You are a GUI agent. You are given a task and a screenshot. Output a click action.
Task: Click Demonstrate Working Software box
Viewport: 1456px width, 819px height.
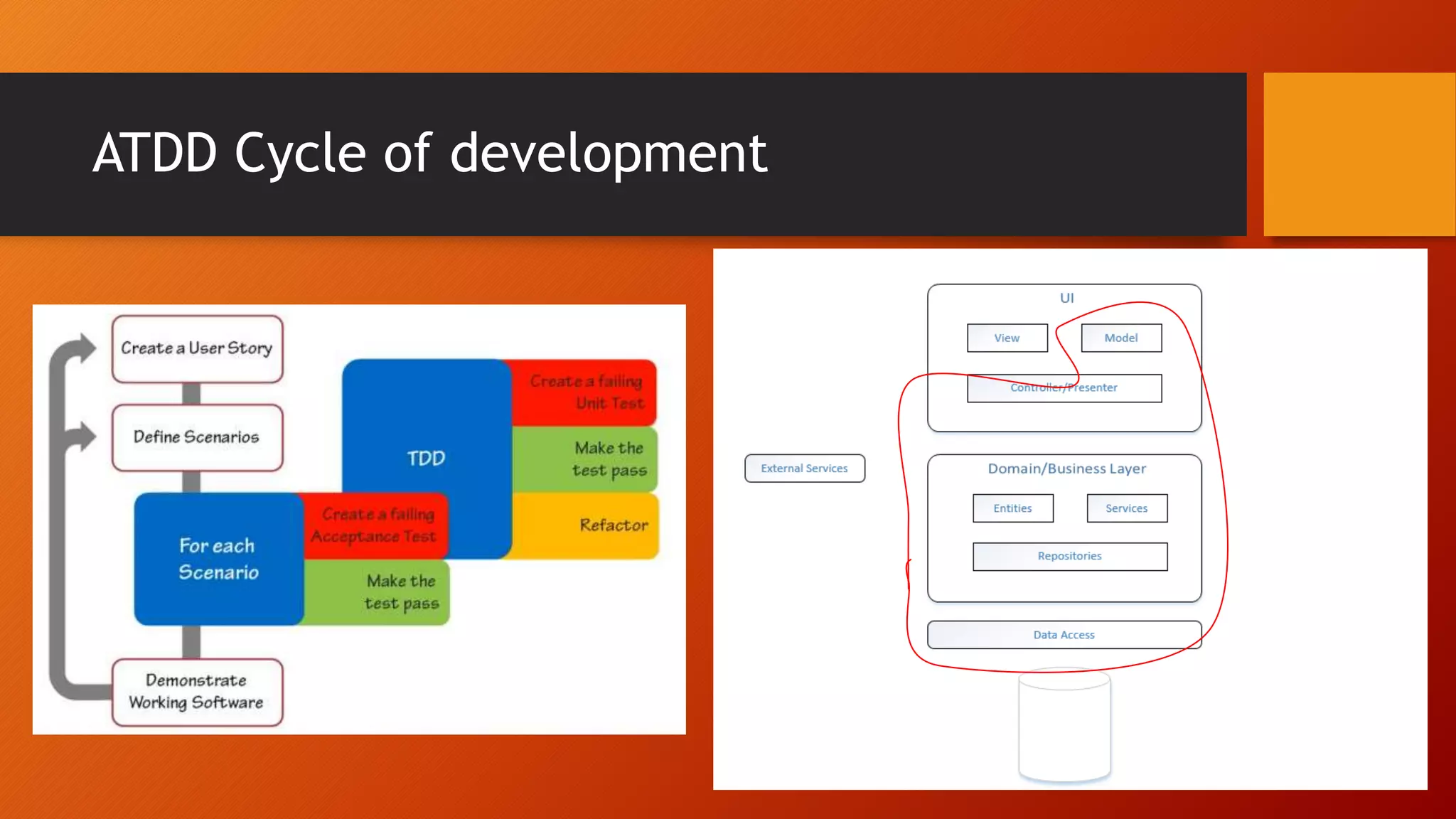197,692
